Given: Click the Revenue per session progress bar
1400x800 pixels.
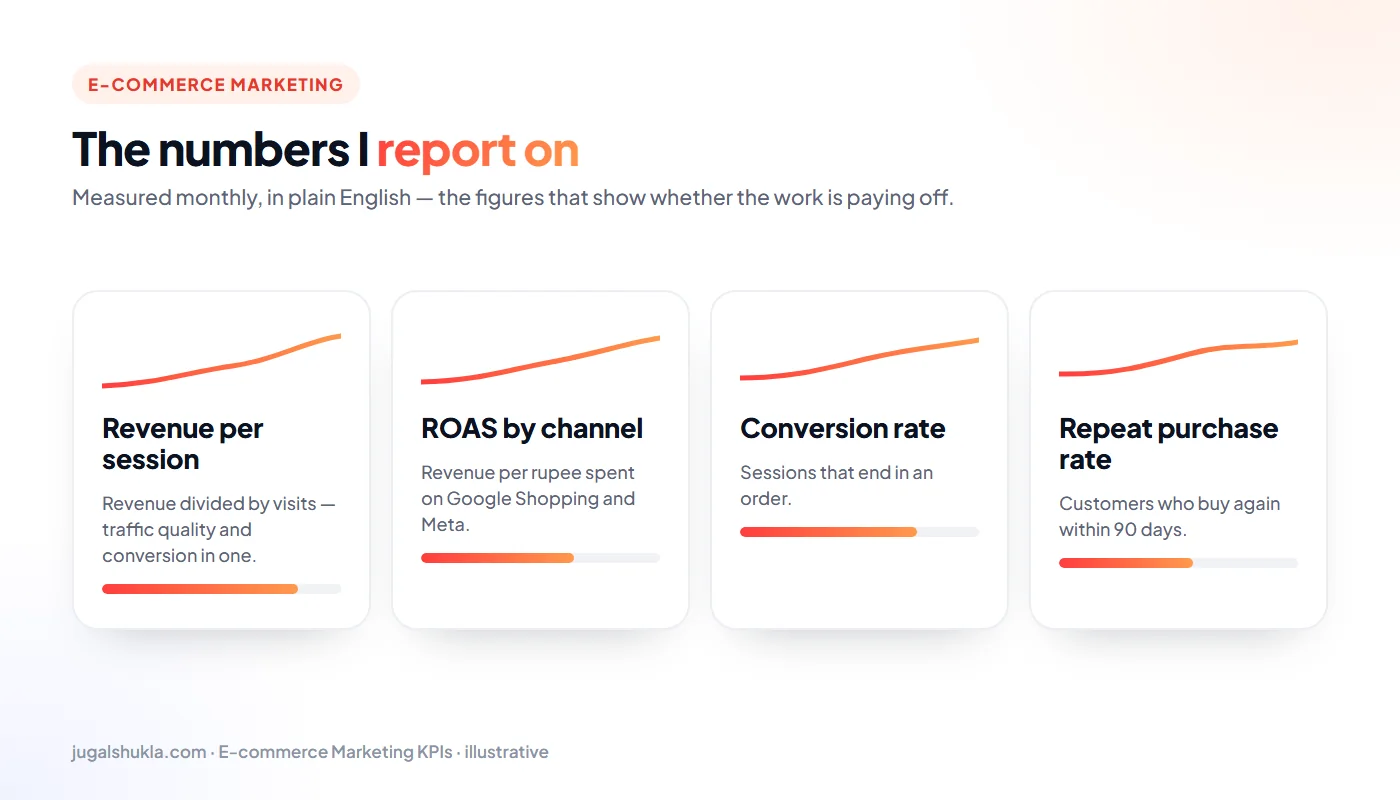Looking at the screenshot, I should tap(221, 589).
